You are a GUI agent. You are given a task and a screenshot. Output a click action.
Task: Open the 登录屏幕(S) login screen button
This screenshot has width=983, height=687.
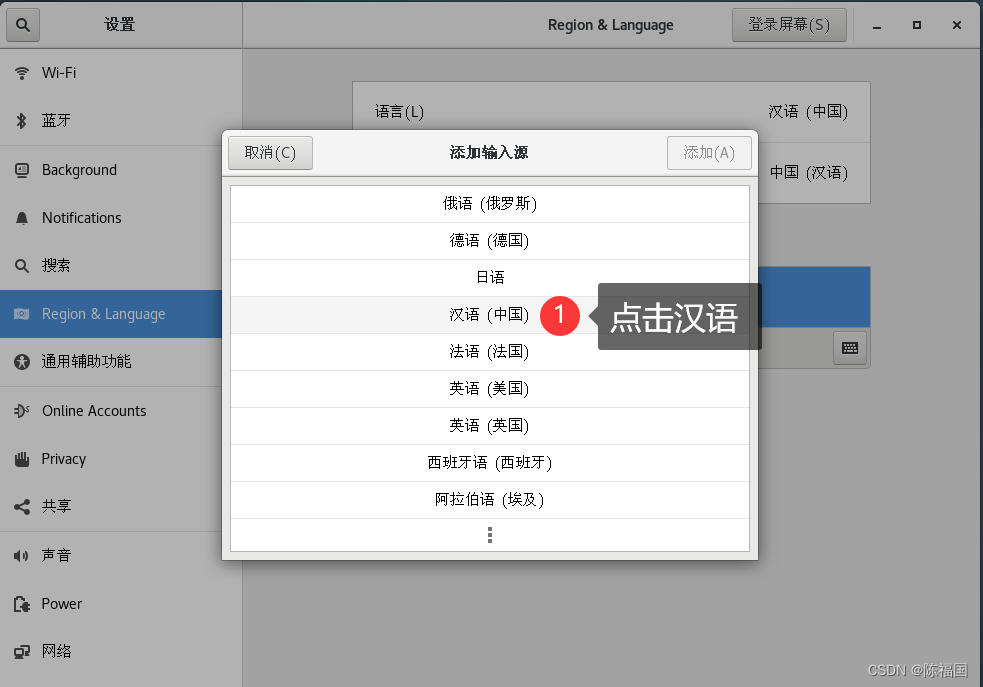click(x=789, y=25)
